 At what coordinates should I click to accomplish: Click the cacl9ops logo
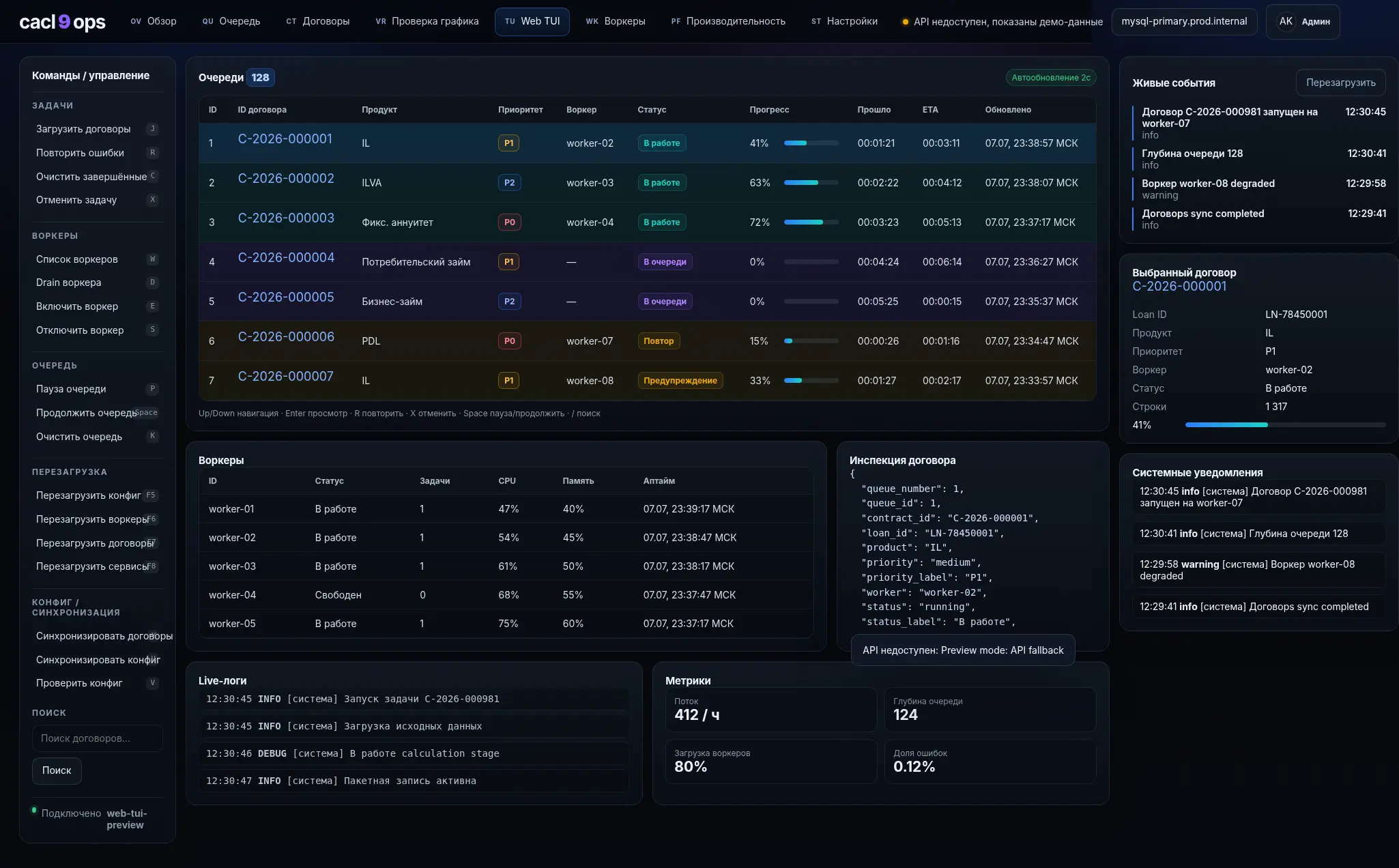(x=62, y=22)
